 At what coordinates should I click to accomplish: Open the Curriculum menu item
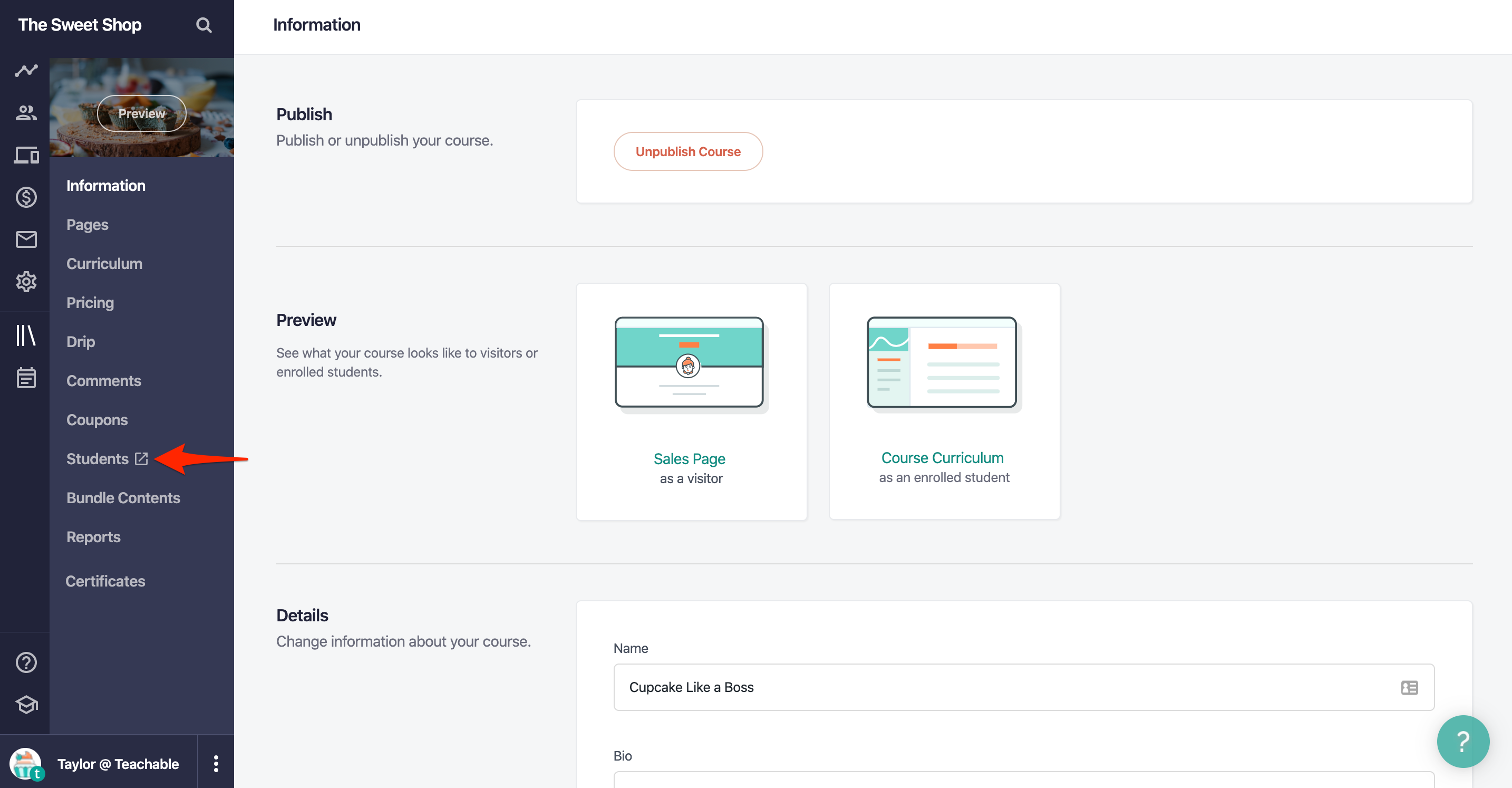point(104,264)
